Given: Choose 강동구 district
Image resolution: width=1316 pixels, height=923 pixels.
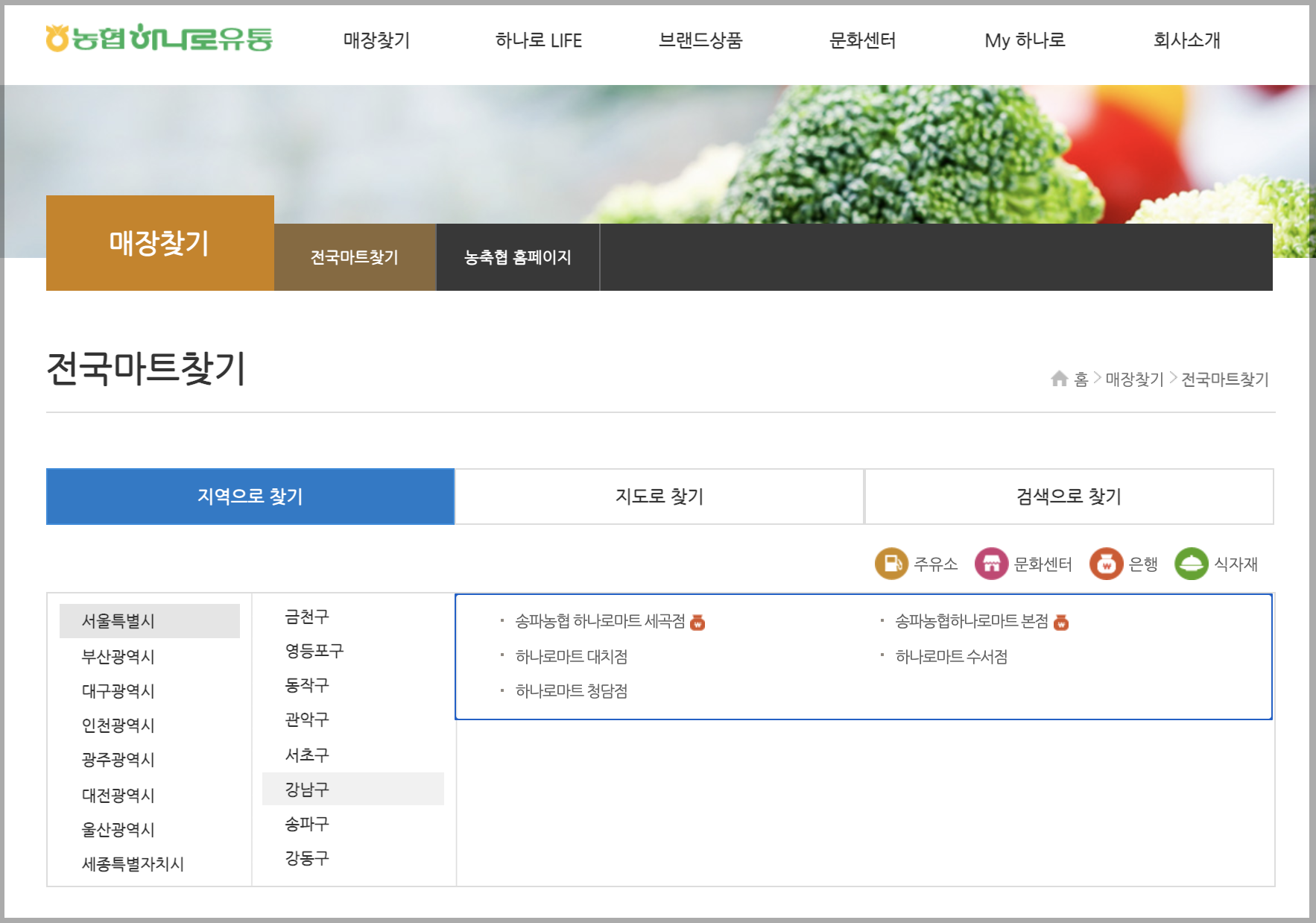Looking at the screenshot, I should (306, 858).
